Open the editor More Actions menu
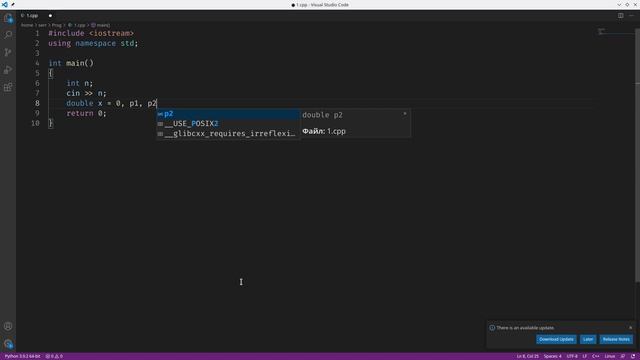This screenshot has height=360, width=640. [x=631, y=16]
